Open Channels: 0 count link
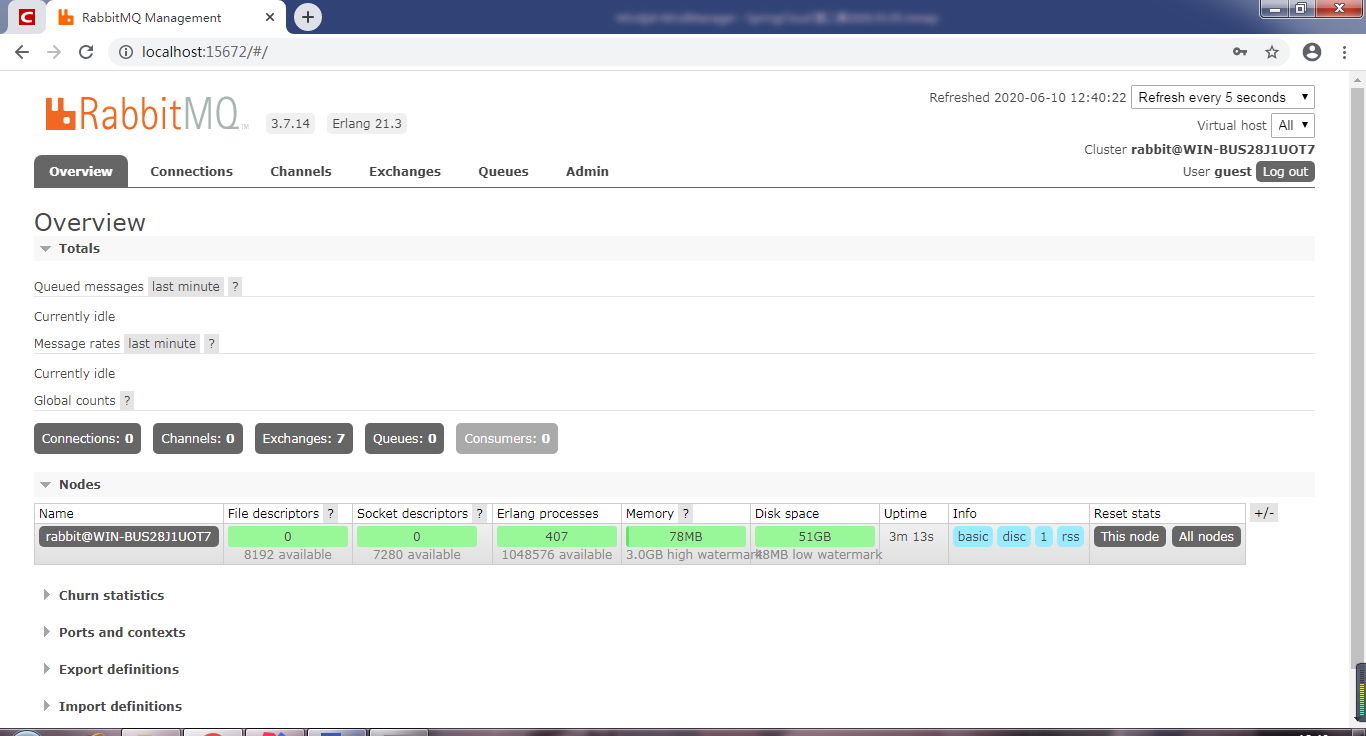The width and height of the screenshot is (1366, 736). point(198,438)
